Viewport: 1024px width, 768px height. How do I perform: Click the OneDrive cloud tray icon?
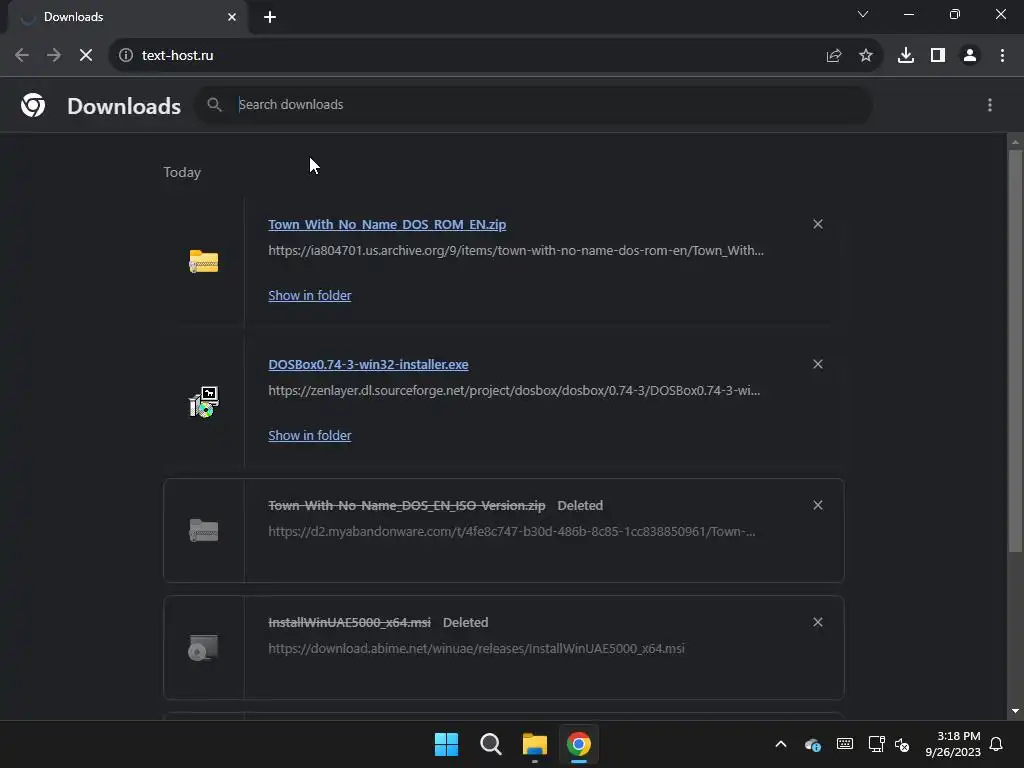click(812, 744)
